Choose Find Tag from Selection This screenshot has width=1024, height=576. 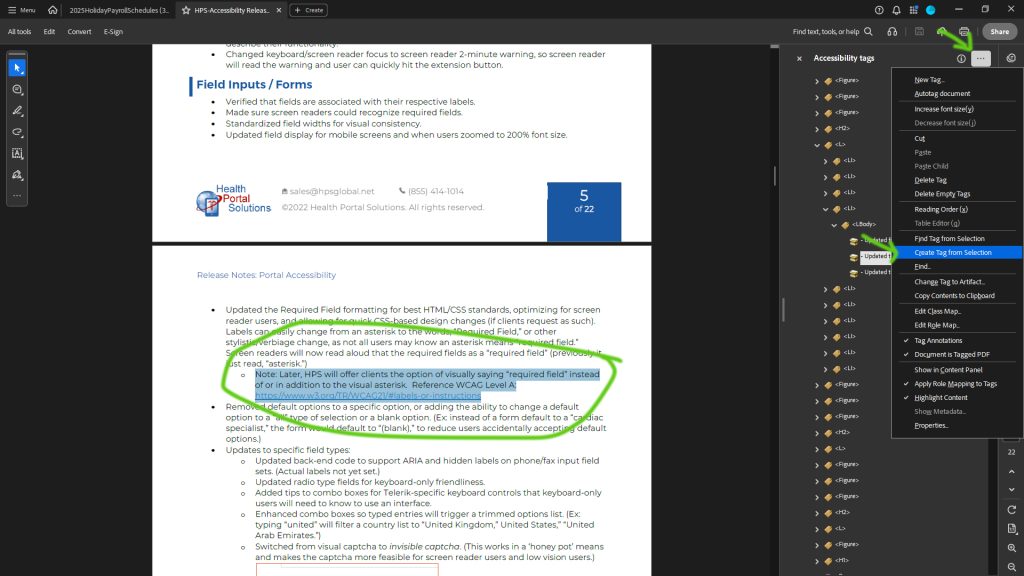[x=949, y=238]
